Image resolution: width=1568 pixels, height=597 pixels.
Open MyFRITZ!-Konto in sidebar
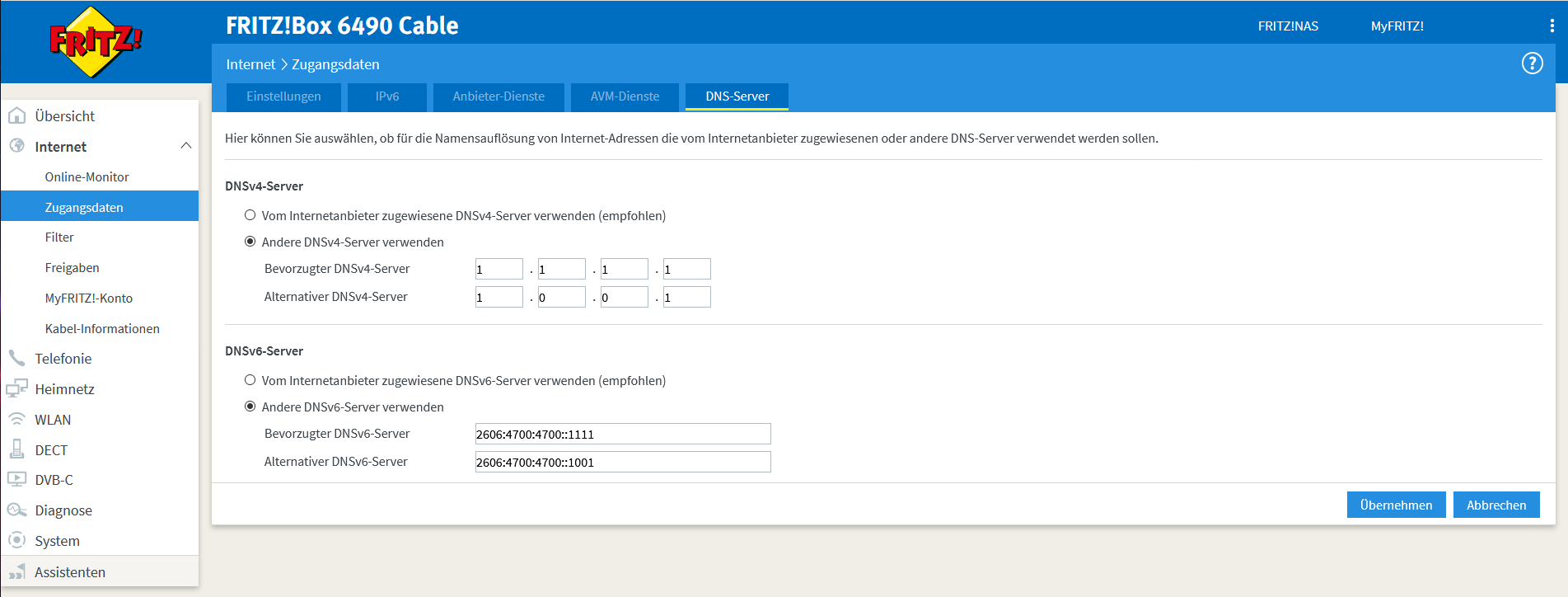[89, 298]
